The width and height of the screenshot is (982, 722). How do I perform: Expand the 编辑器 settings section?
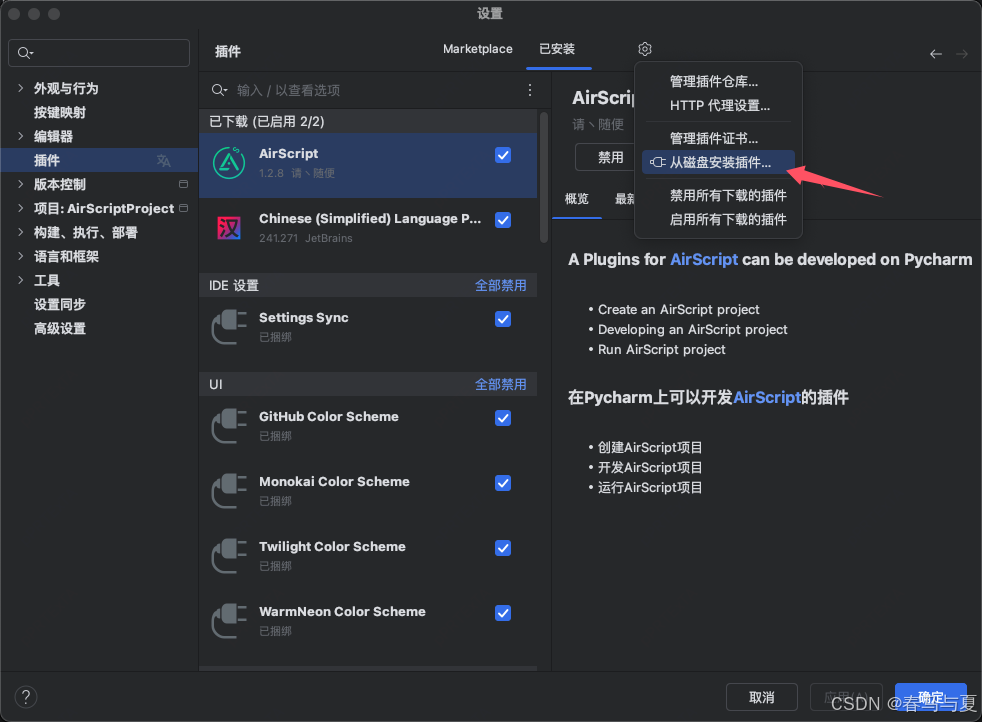(x=21, y=136)
